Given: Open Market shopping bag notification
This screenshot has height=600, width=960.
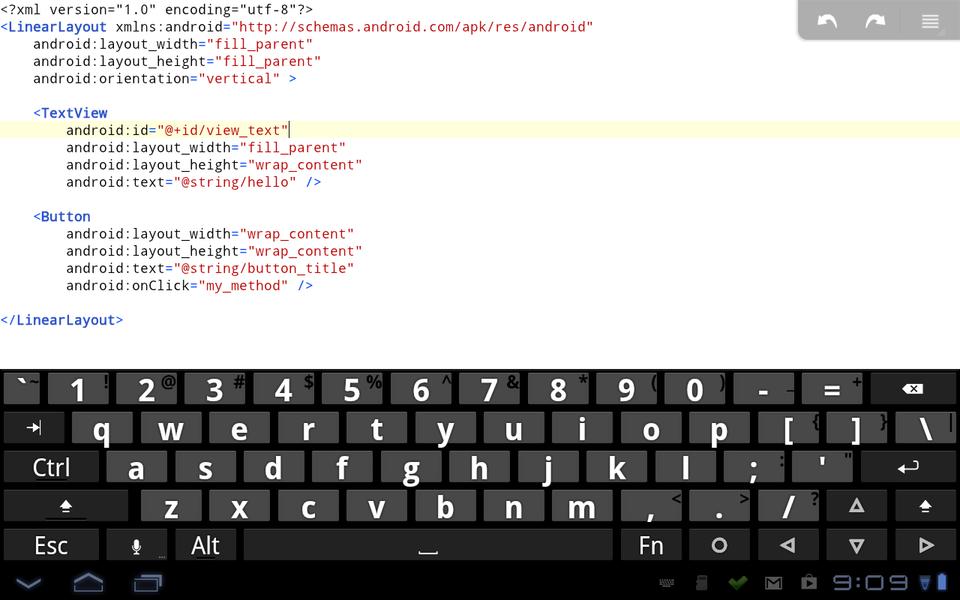Looking at the screenshot, I should (809, 582).
